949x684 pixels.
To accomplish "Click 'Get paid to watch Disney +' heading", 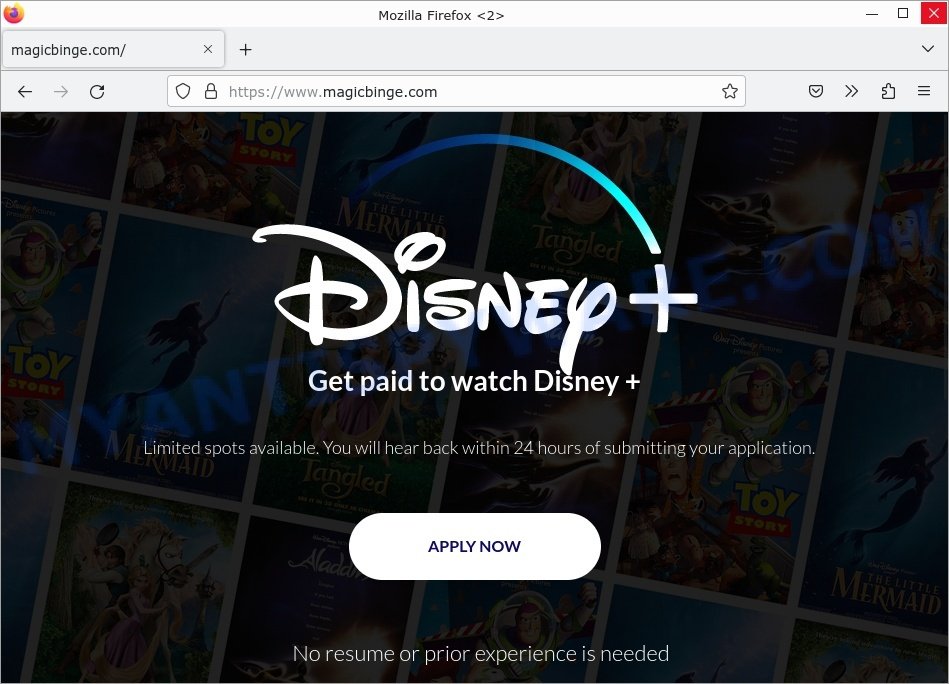I will pyautogui.click(x=474, y=381).
